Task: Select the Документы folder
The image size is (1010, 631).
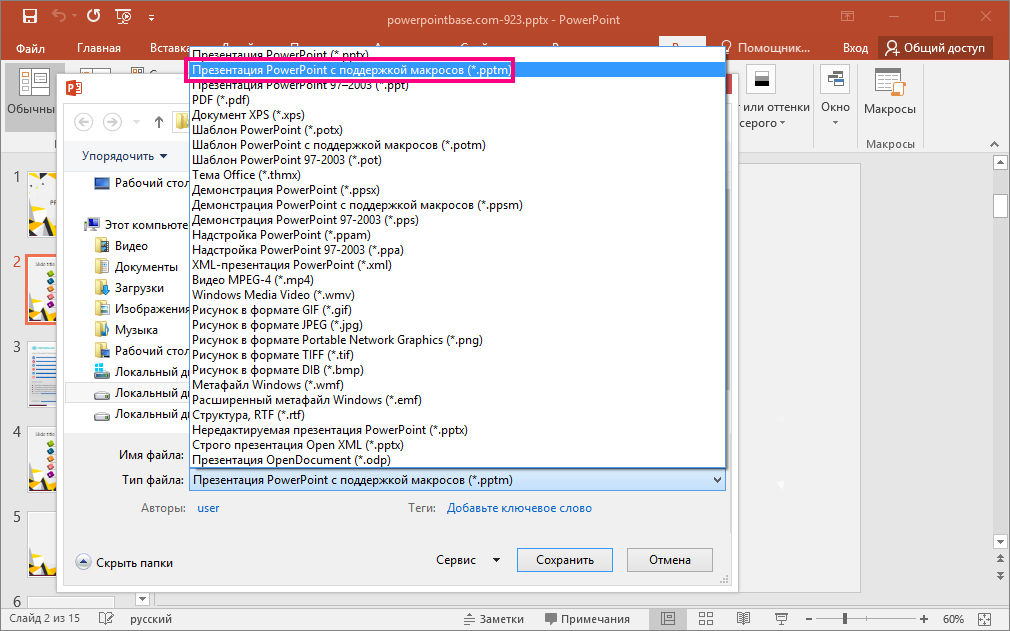Action: pyautogui.click(x=137, y=267)
